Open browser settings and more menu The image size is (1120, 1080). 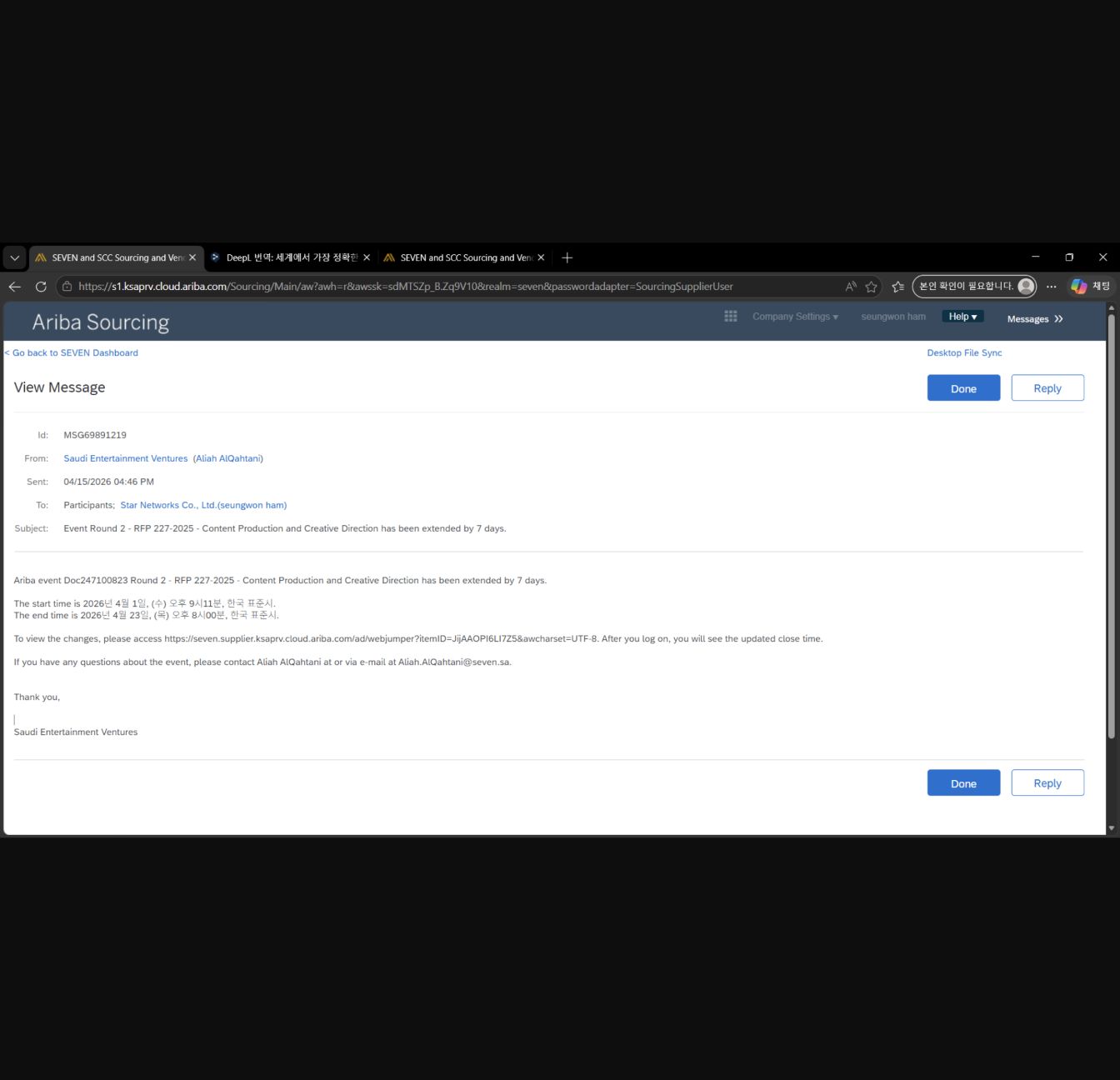(1052, 287)
